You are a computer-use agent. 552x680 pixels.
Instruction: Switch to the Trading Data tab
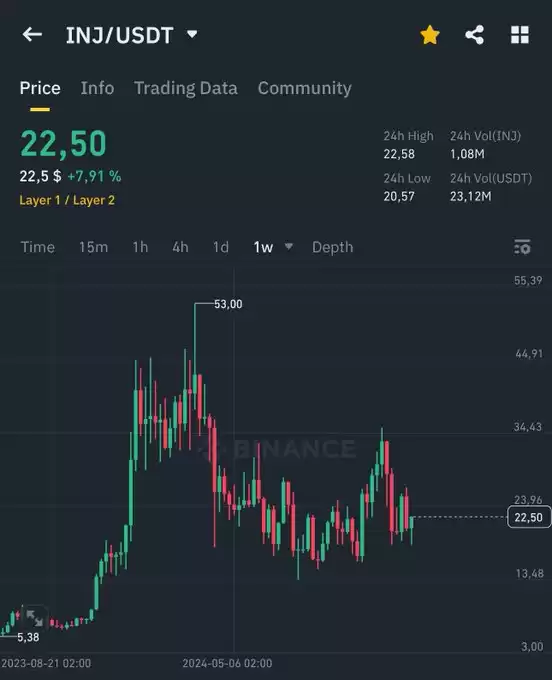186,88
